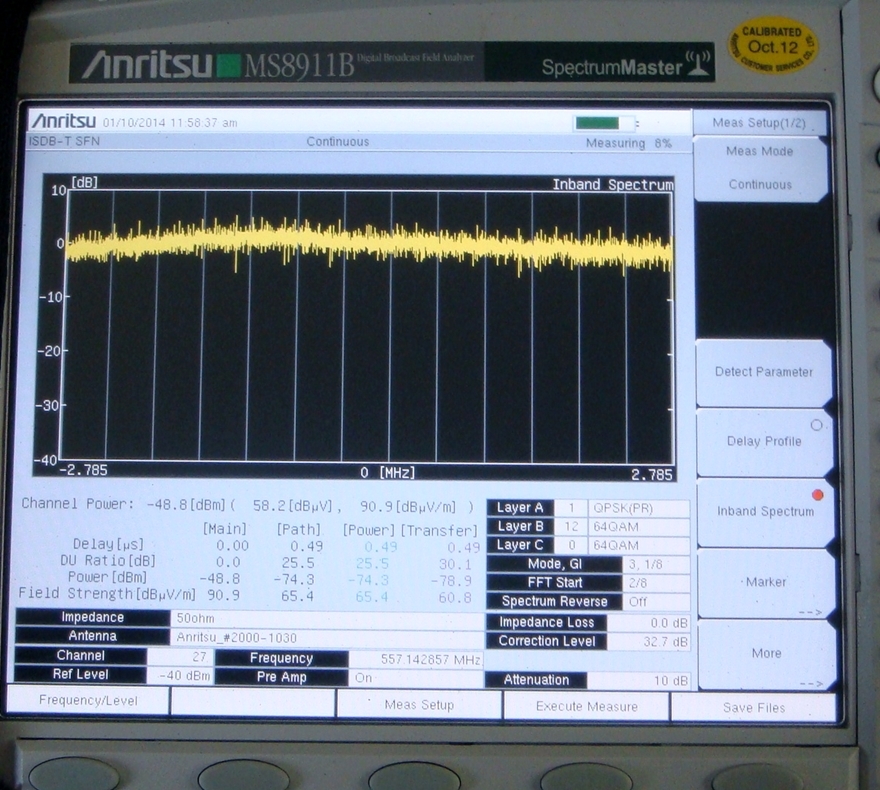This screenshot has width=880, height=790.
Task: Click the -2.785 axis start label
Action: coord(83,470)
